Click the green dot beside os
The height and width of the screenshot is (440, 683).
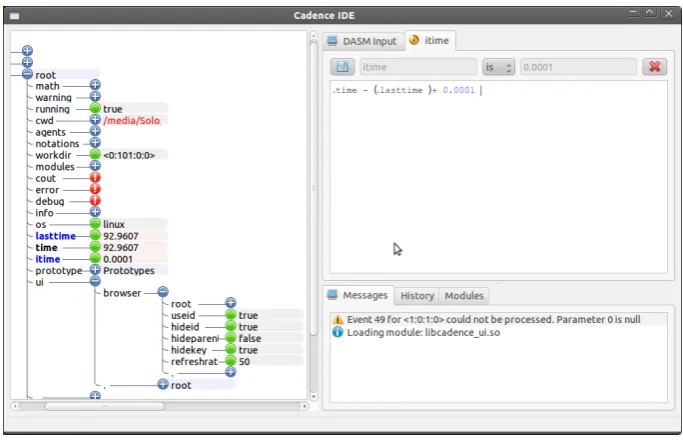tap(95, 223)
